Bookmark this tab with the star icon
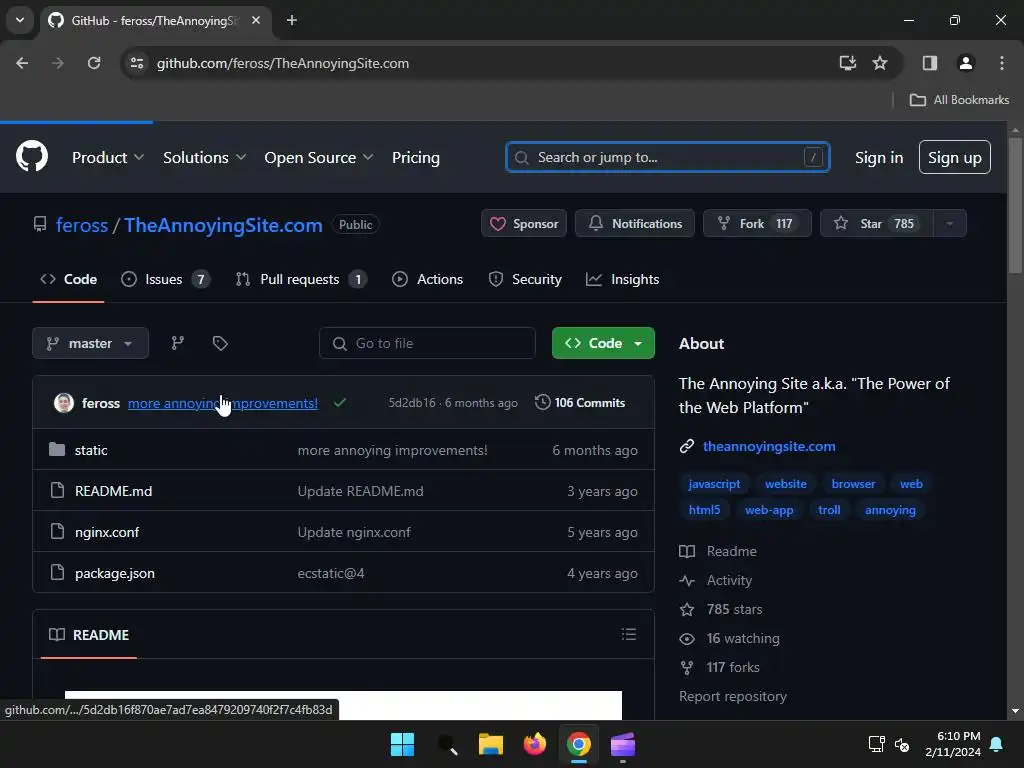The width and height of the screenshot is (1024, 768). (x=880, y=63)
